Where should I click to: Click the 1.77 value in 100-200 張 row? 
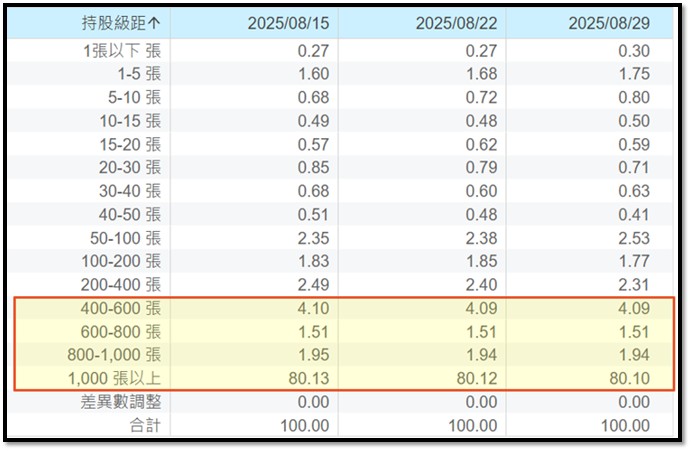click(634, 261)
